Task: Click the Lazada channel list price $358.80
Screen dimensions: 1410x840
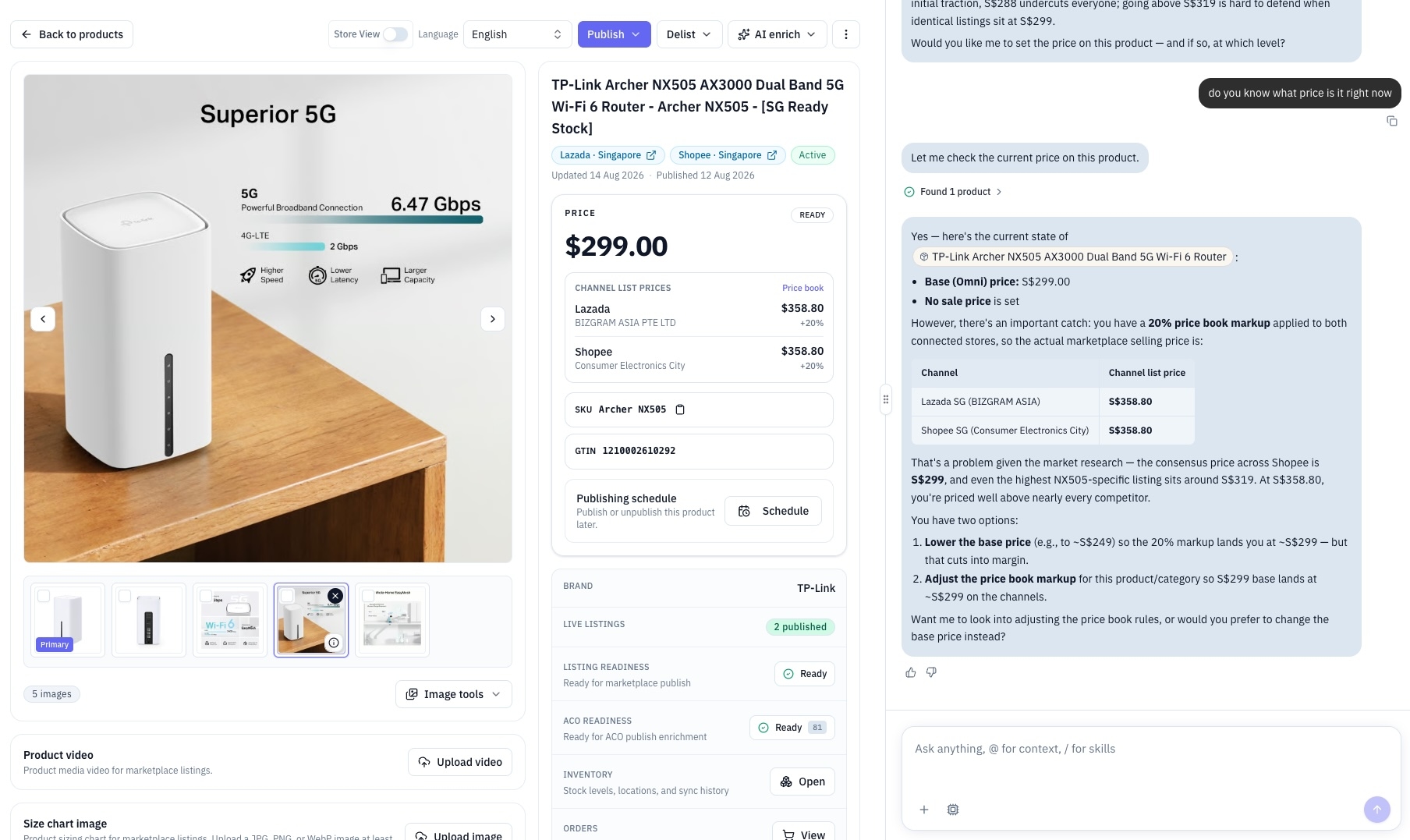Action: tap(802, 308)
